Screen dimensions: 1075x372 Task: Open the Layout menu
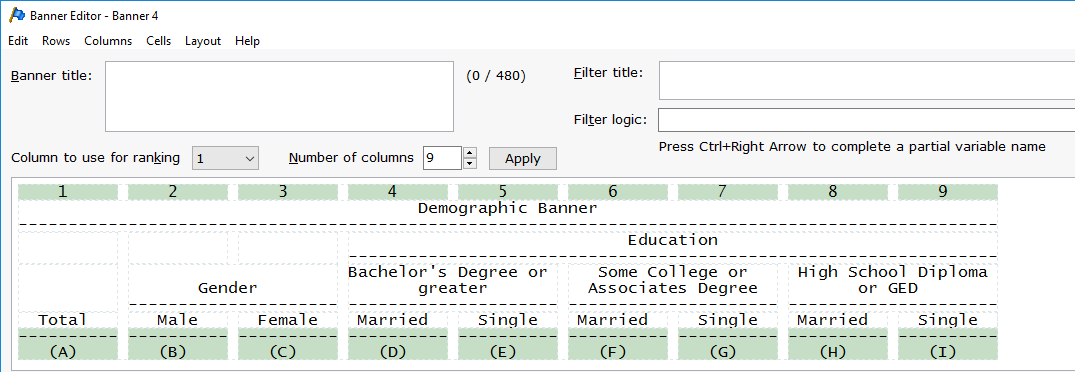203,41
